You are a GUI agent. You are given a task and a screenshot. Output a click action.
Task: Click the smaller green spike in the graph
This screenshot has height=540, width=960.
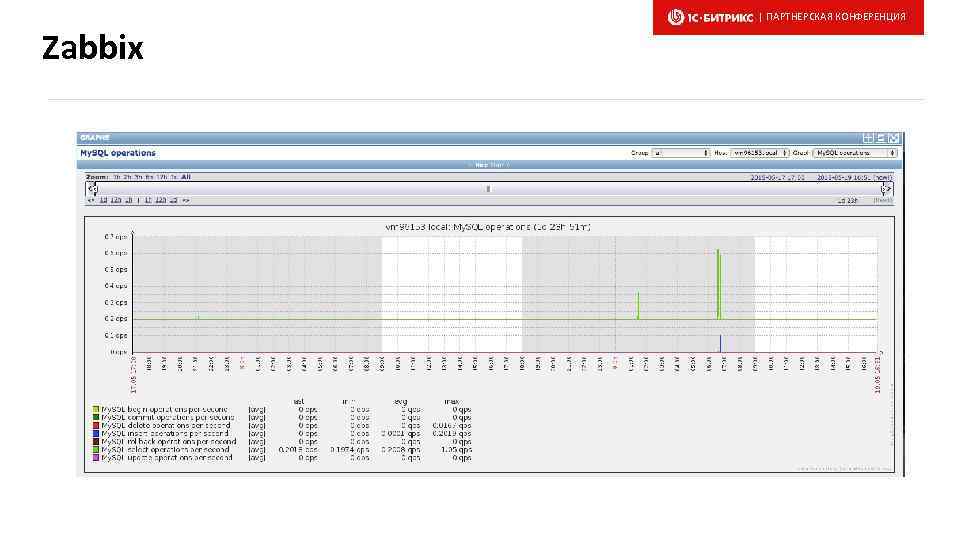(638, 306)
